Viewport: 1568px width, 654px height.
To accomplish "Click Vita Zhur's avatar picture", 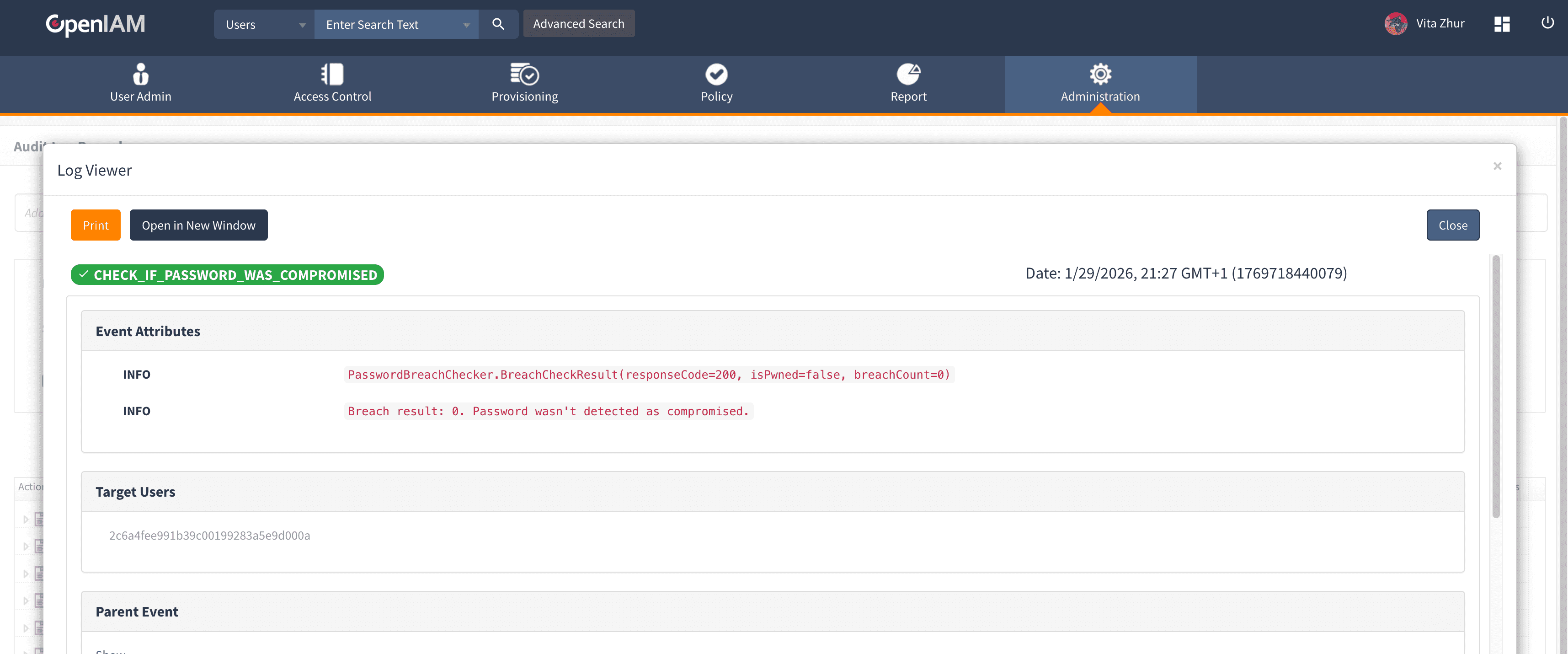I will pos(1396,24).
